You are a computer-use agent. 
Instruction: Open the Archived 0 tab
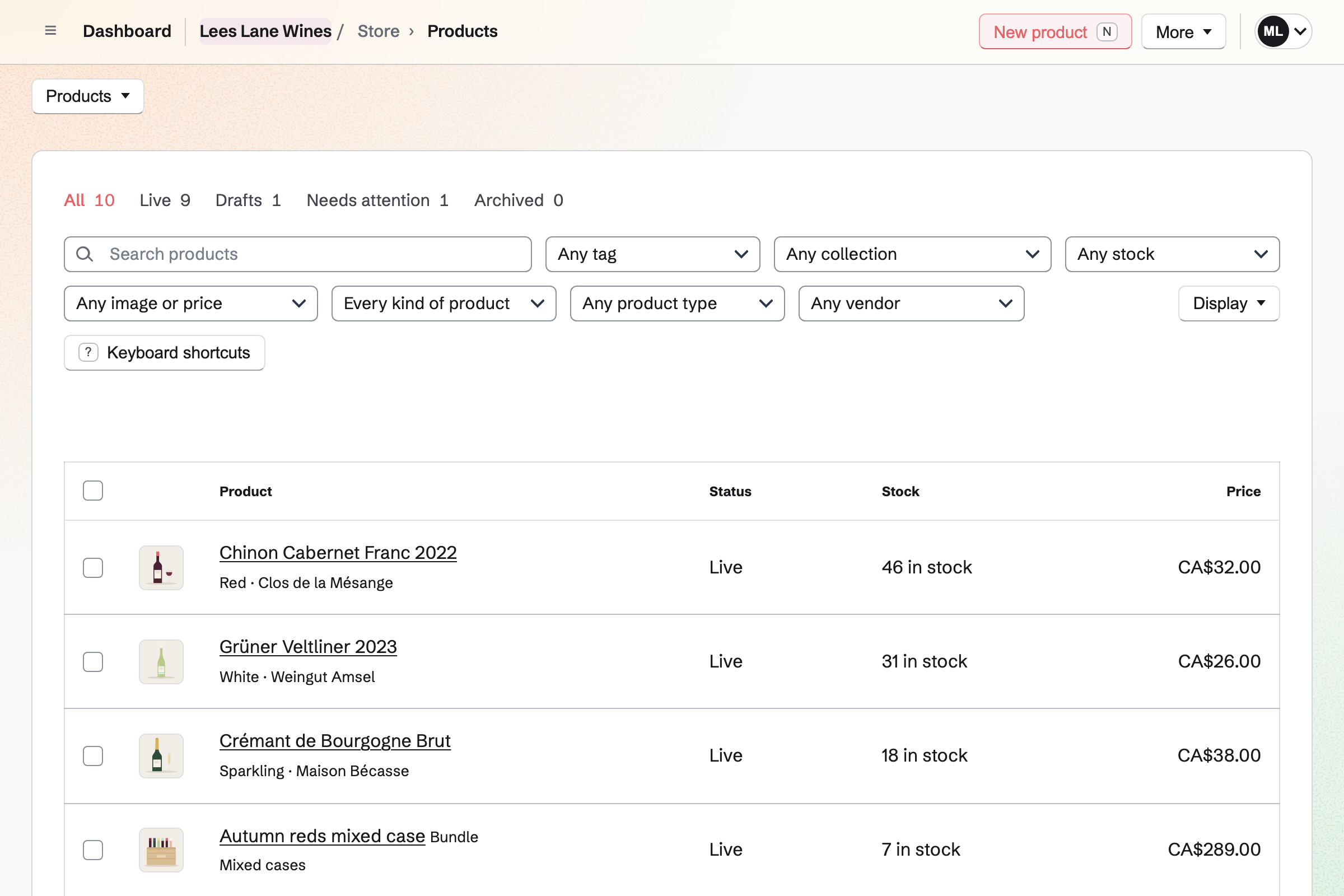pos(519,200)
